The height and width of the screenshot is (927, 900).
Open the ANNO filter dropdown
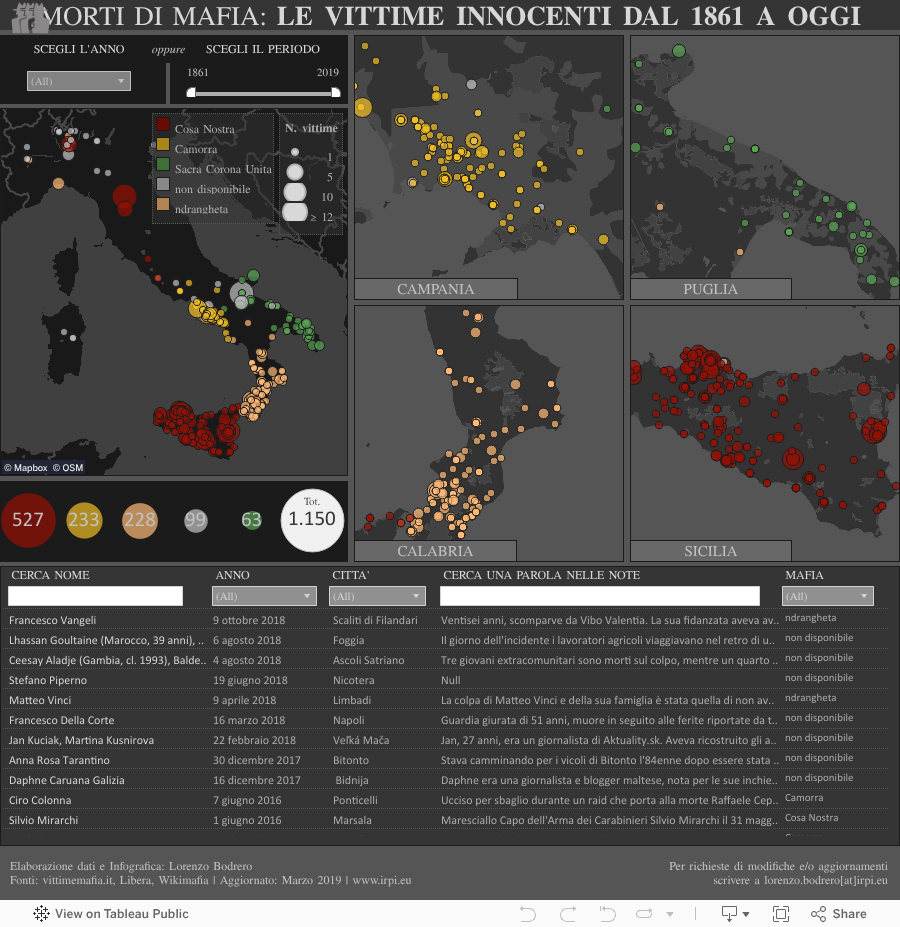tap(264, 596)
